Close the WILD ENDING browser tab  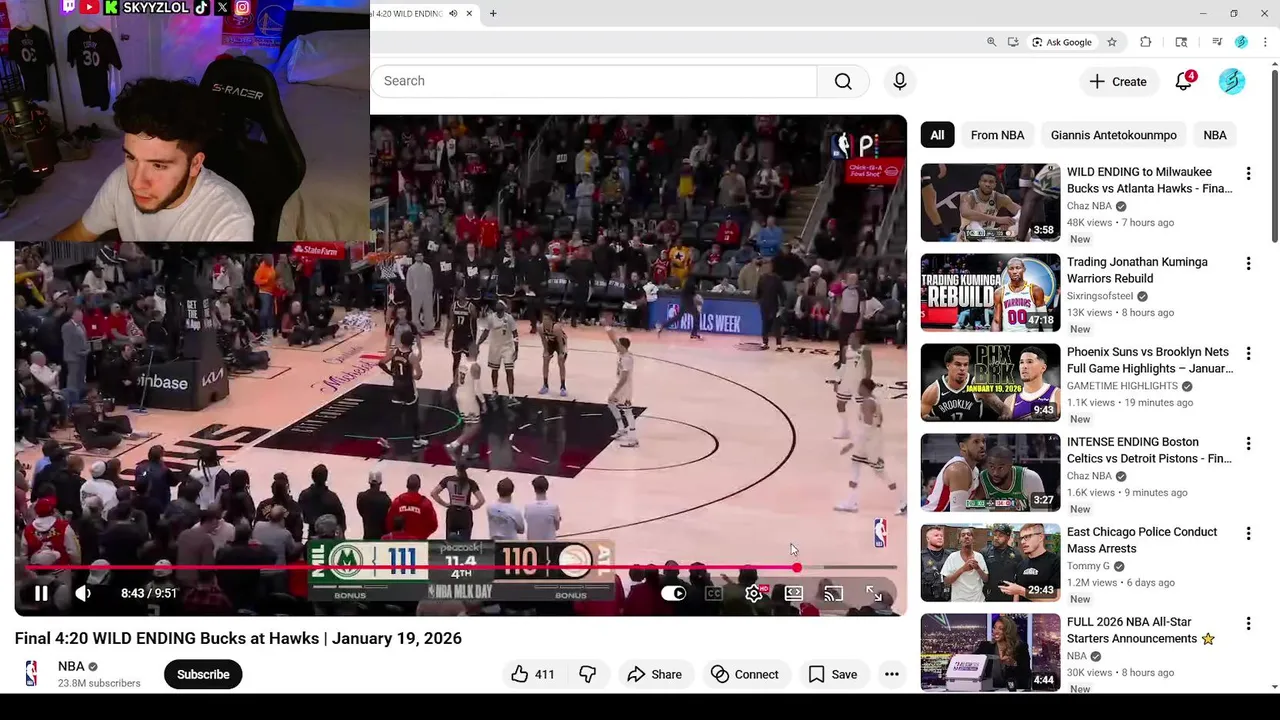467,13
